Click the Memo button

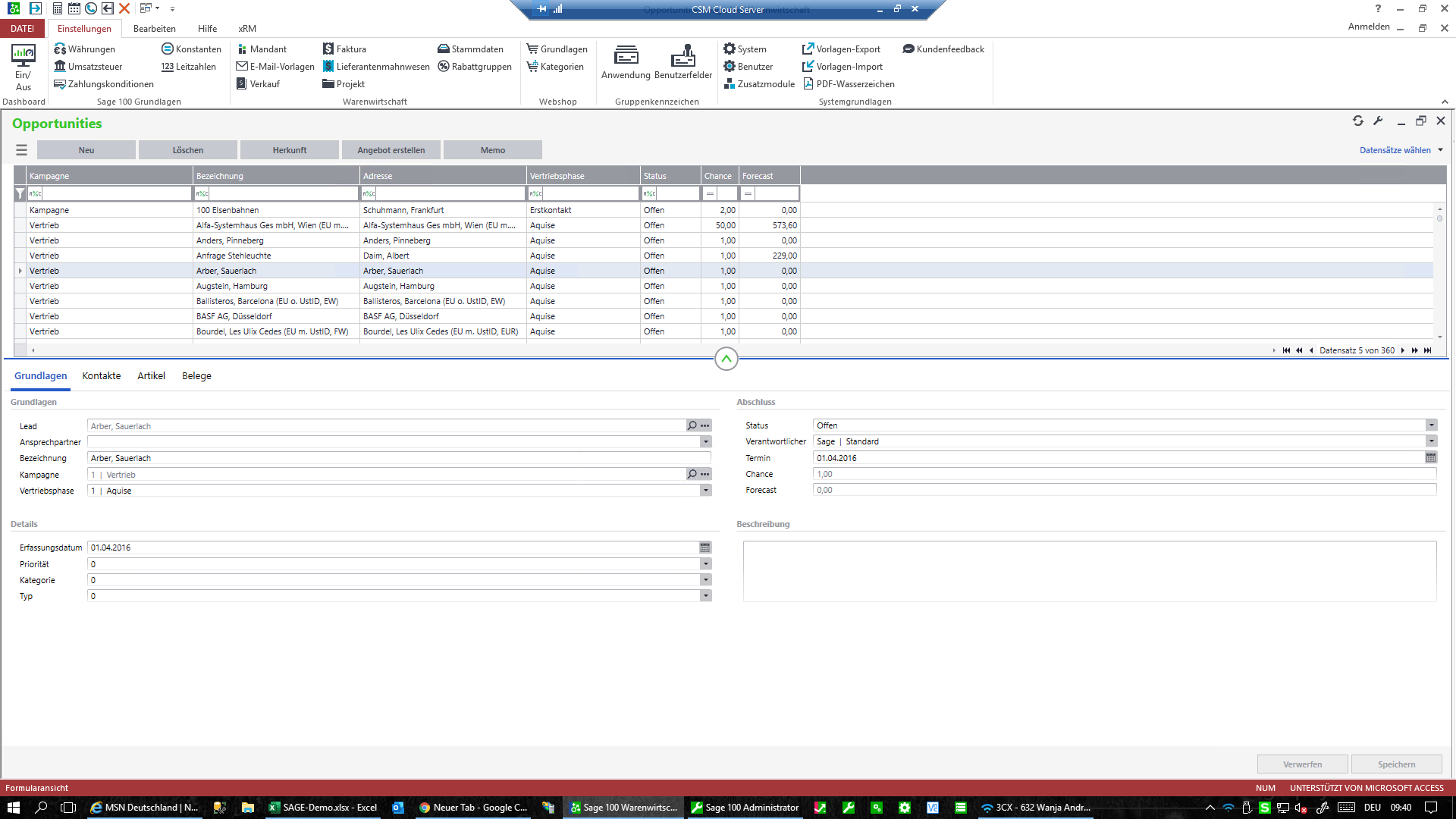click(493, 150)
